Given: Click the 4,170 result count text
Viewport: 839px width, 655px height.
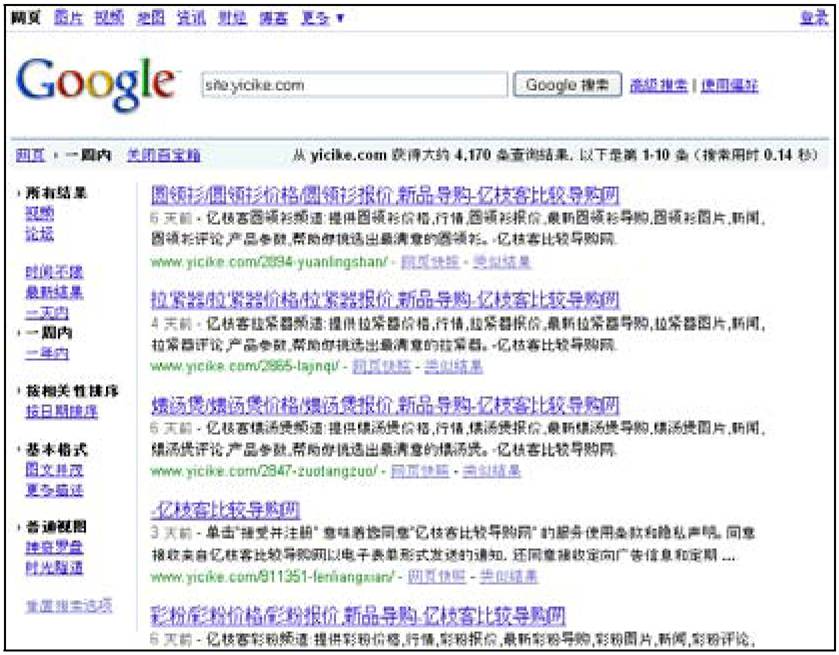Looking at the screenshot, I should pos(472,155).
